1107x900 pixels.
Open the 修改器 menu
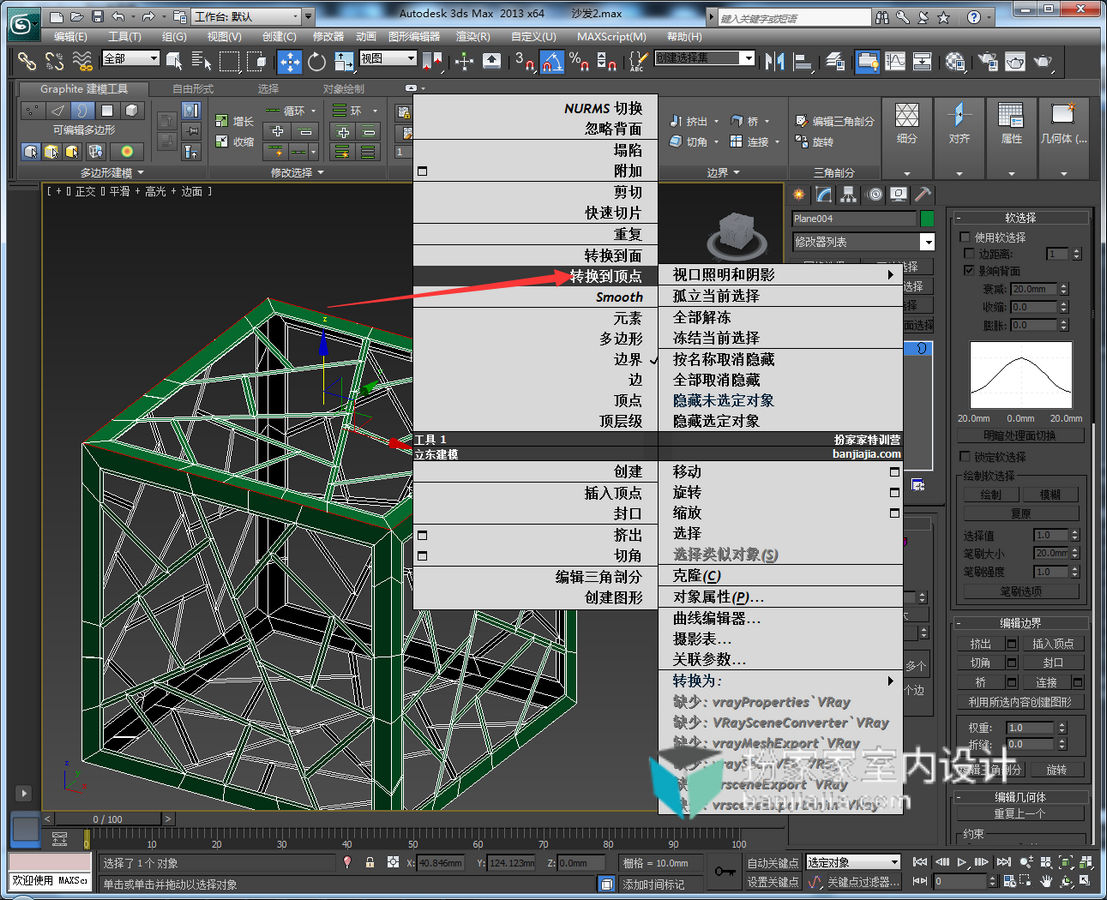328,36
